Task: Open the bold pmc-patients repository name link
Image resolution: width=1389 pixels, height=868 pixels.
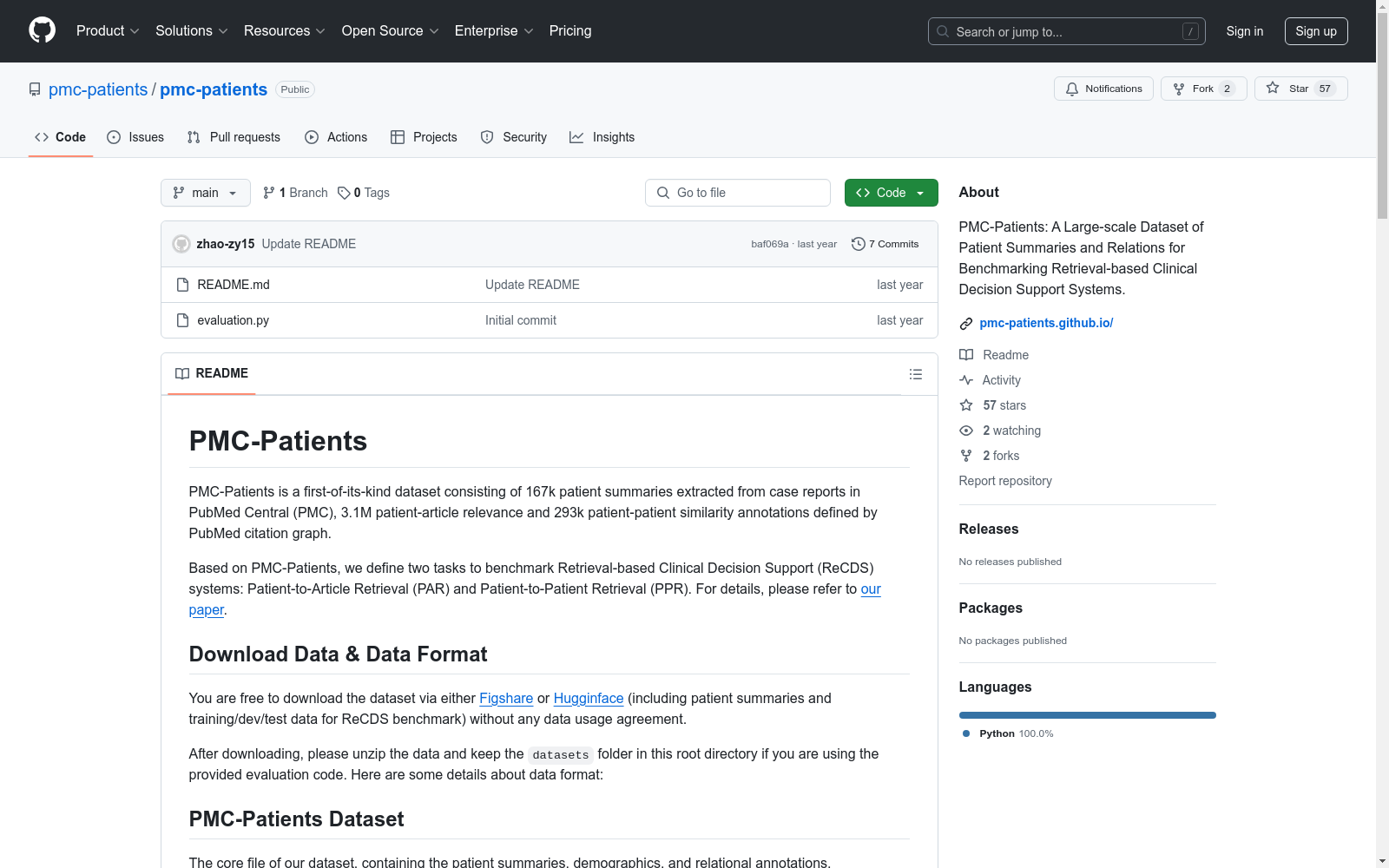Action: click(214, 89)
